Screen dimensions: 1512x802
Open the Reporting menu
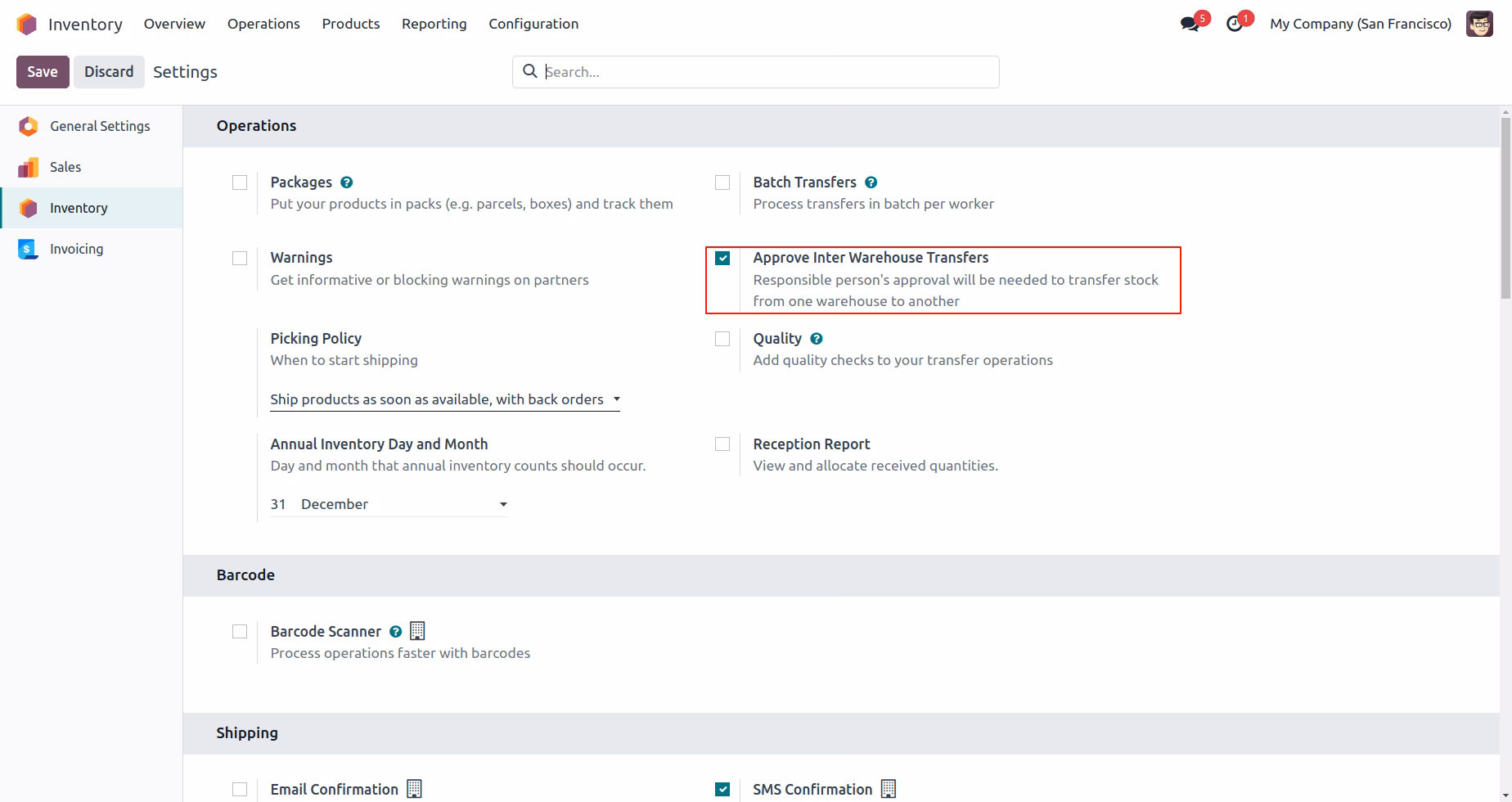434,24
